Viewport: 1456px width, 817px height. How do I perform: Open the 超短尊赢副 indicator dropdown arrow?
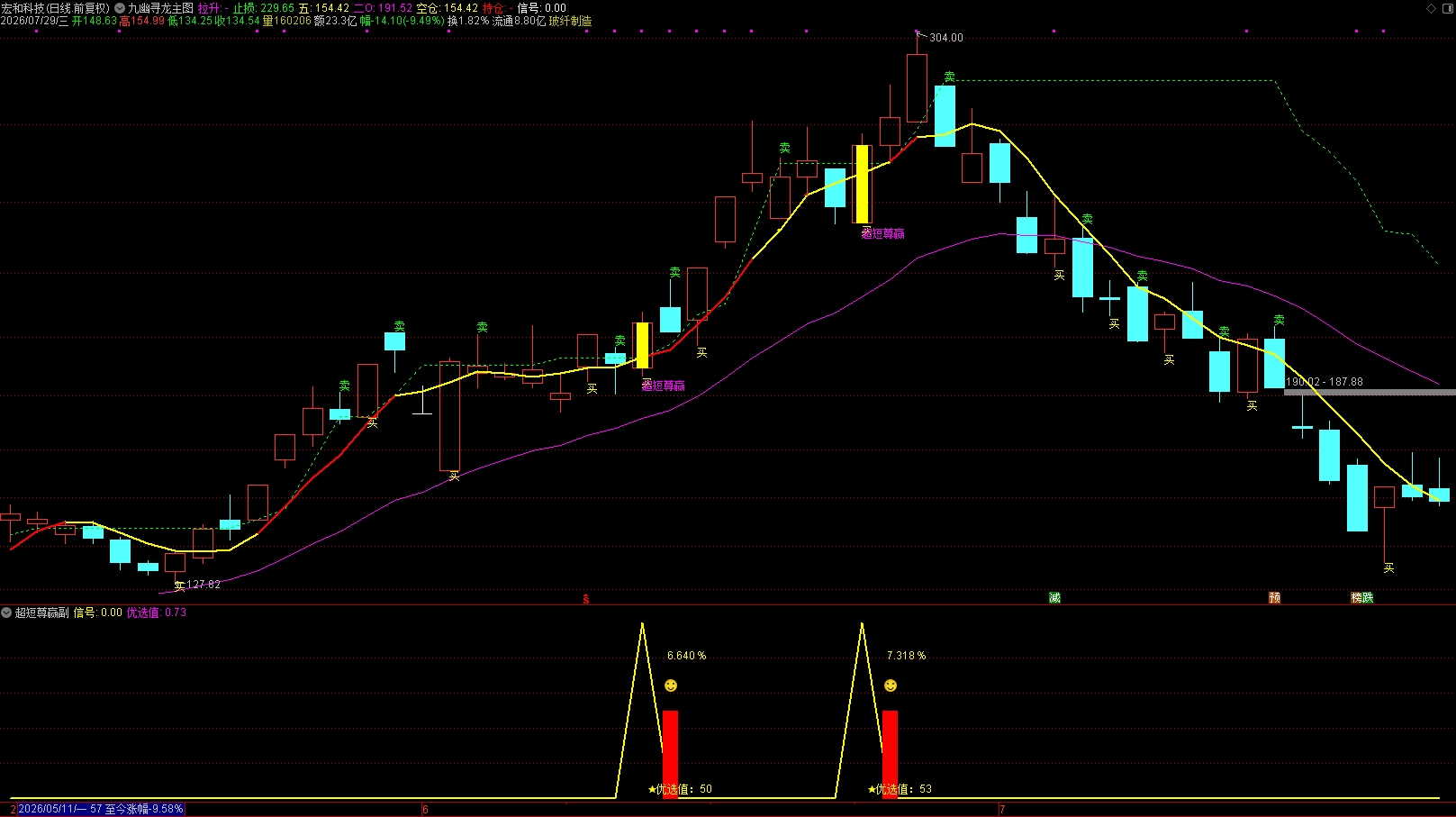click(x=7, y=613)
